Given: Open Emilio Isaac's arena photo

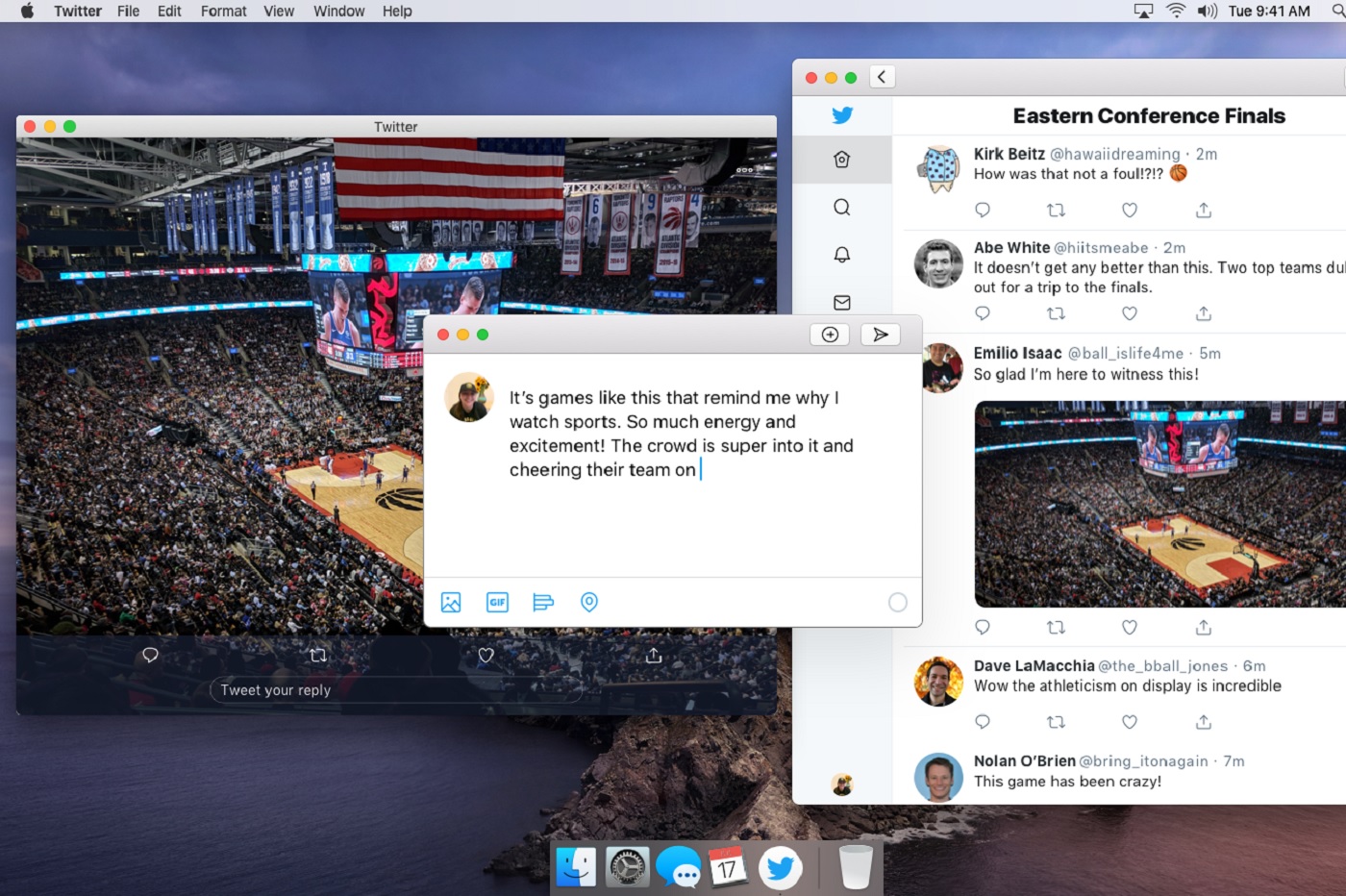Looking at the screenshot, I should (x=1160, y=504).
